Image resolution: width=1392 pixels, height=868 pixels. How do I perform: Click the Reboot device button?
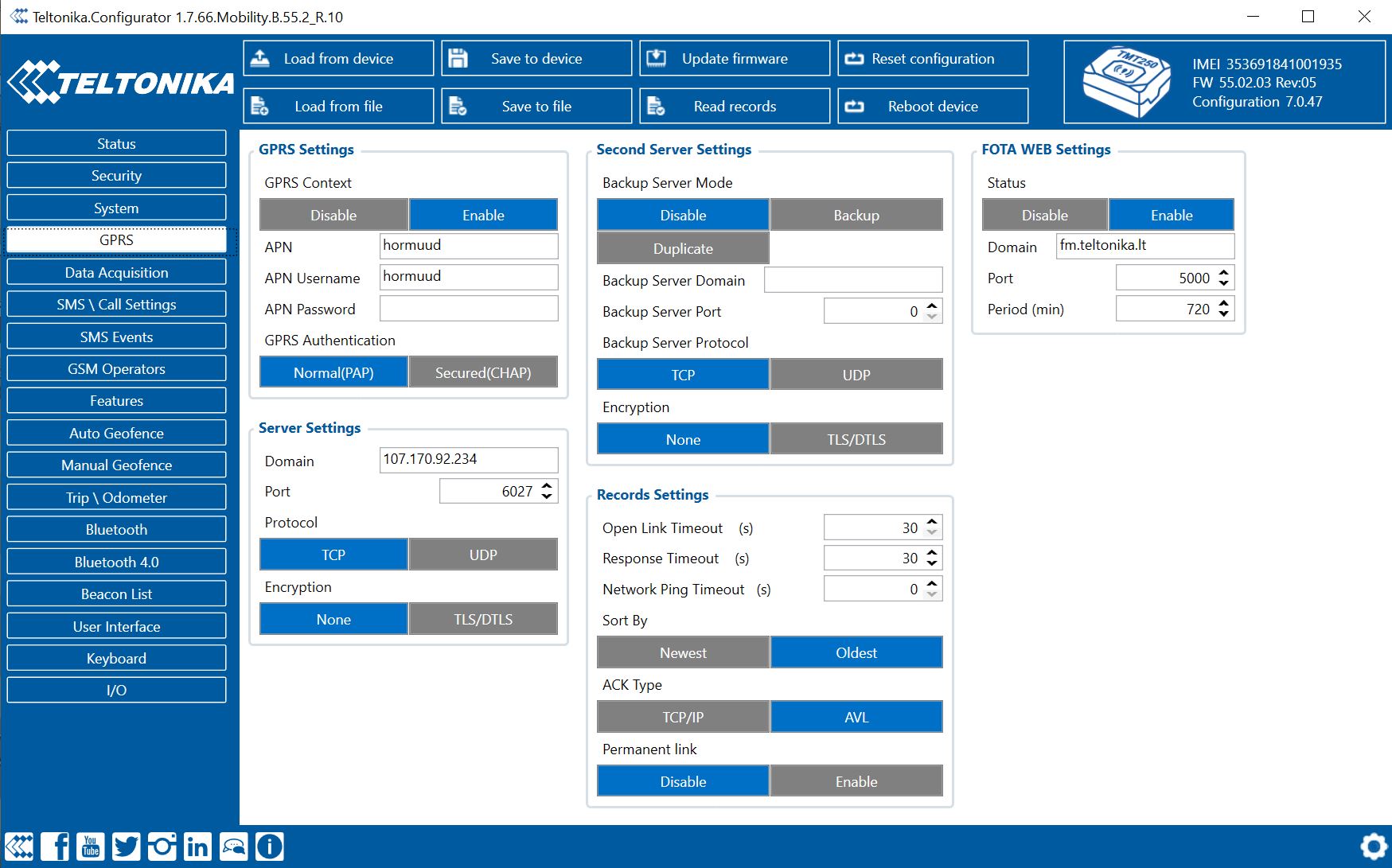(932, 107)
